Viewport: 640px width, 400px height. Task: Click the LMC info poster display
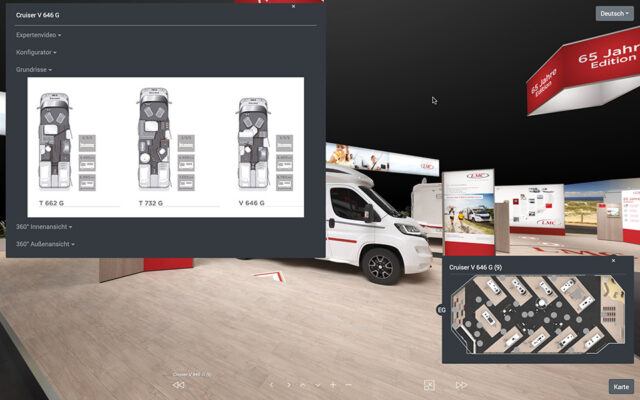tap(469, 211)
